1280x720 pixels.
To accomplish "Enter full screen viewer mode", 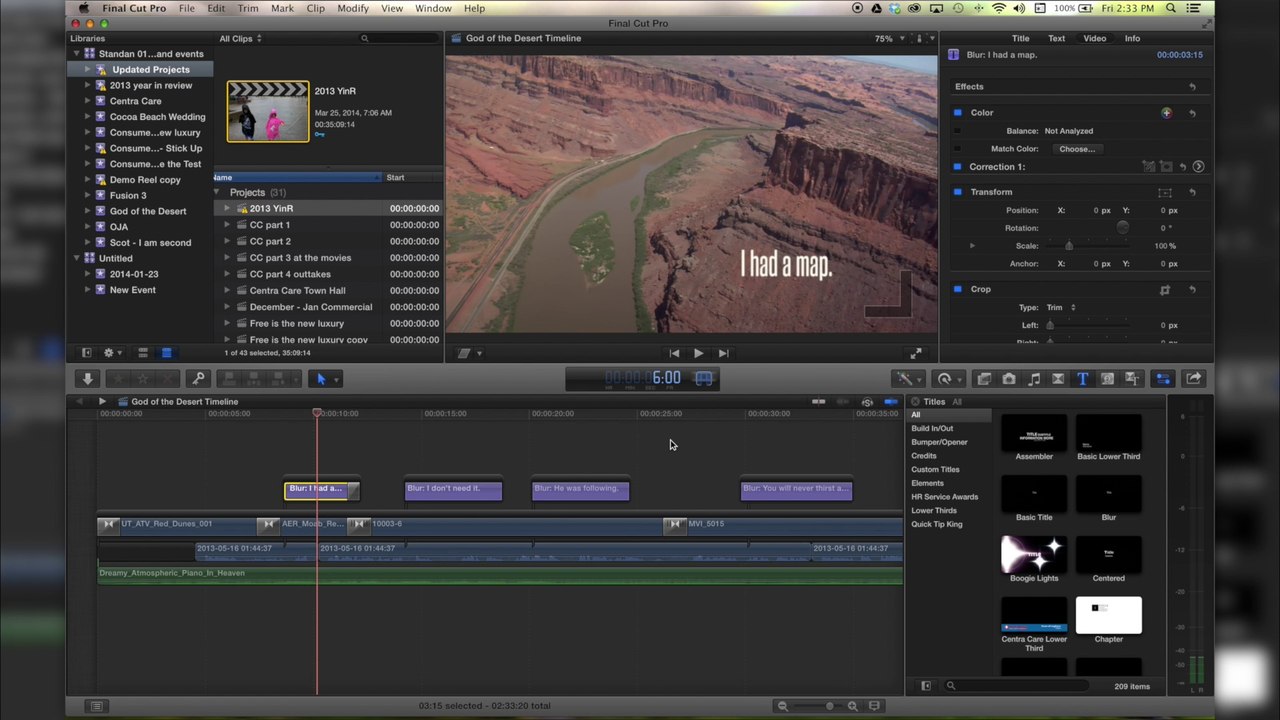I will point(916,353).
